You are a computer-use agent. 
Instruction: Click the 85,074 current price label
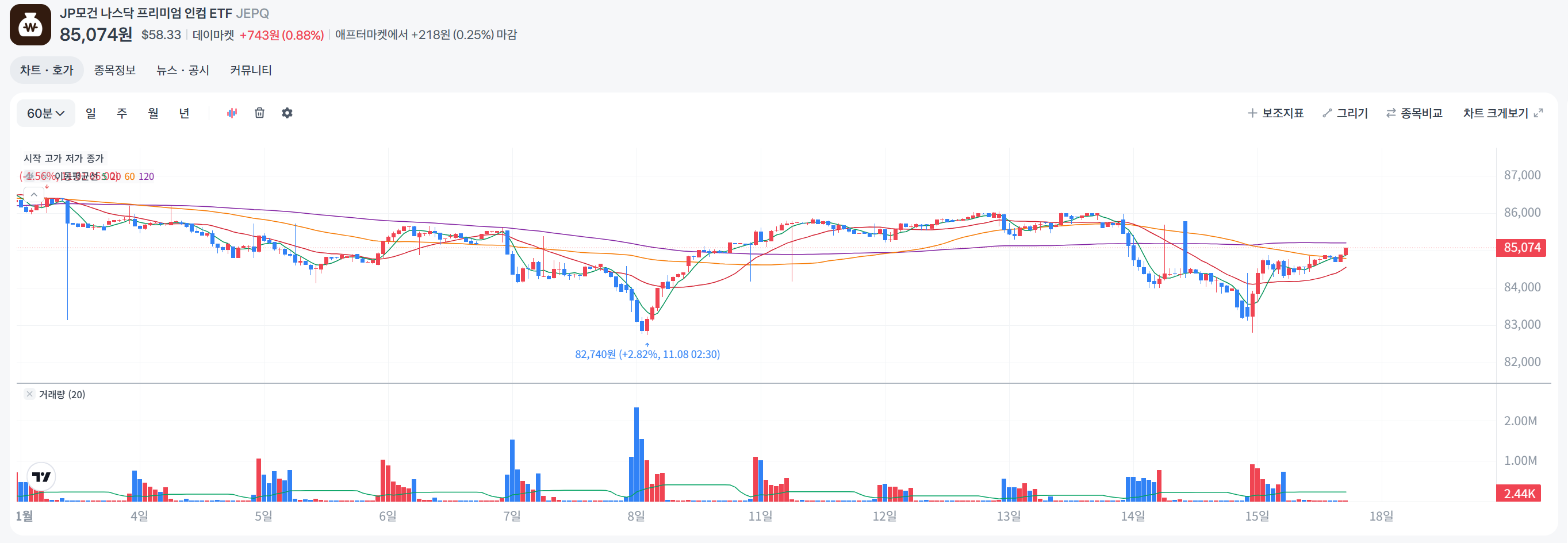click(1520, 248)
